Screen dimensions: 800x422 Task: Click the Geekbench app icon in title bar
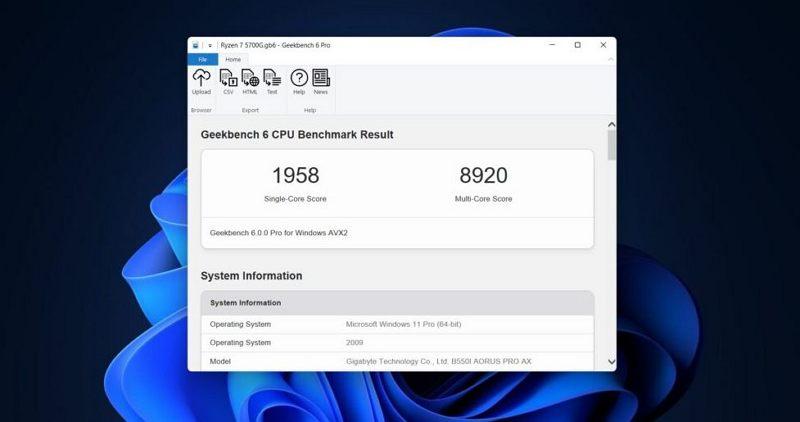point(196,45)
